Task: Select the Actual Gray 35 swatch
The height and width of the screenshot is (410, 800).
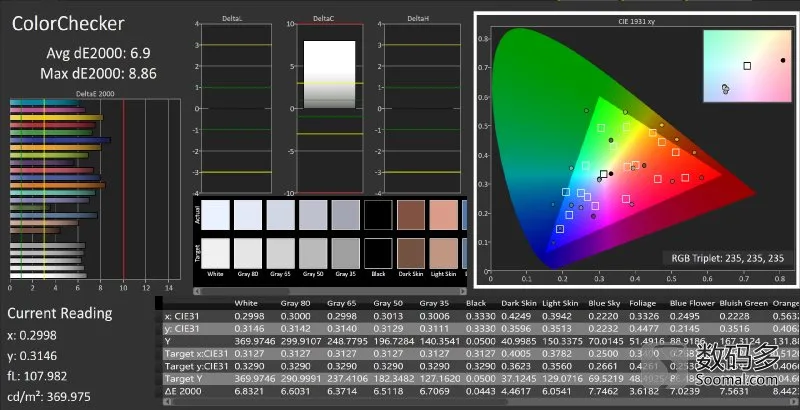Action: 346,215
